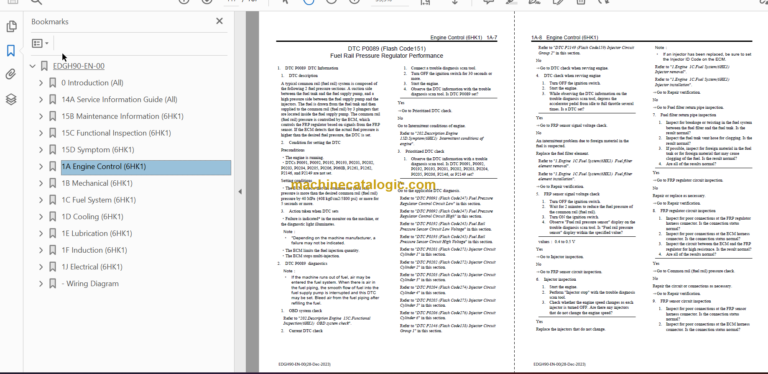Expand the 1E Lubrication bookmark

pos(41,234)
